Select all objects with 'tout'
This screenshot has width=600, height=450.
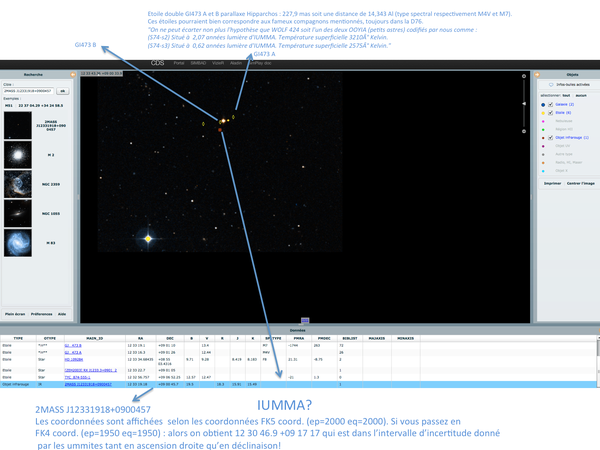pos(566,95)
